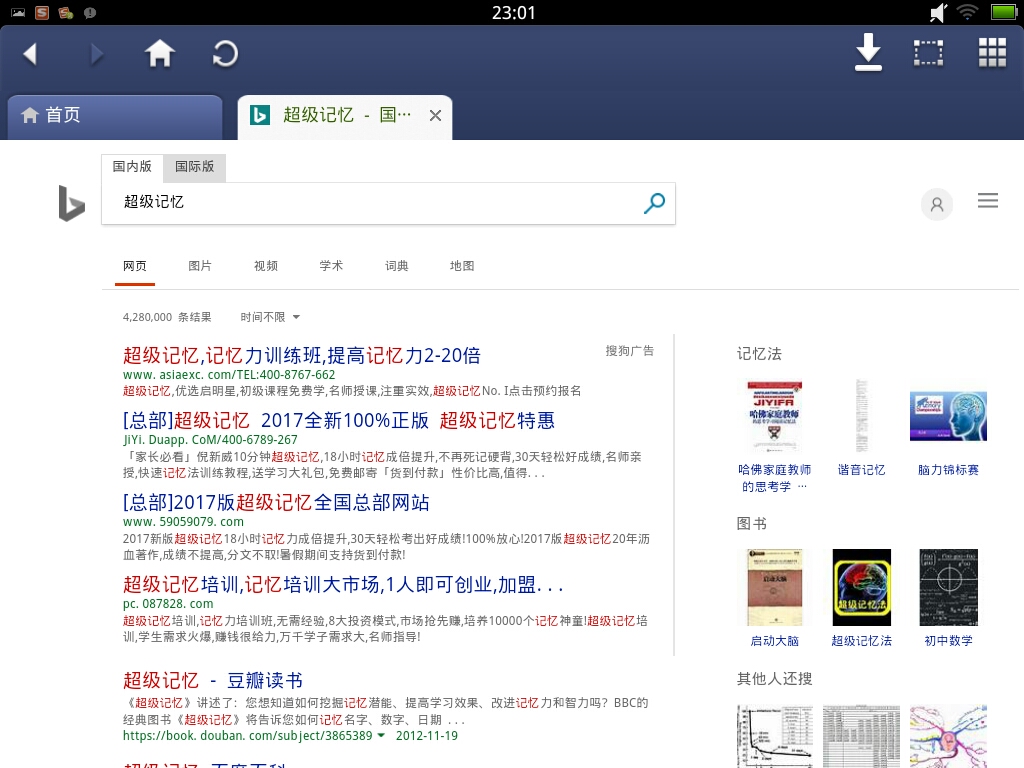The height and width of the screenshot is (768, 1024).
Task: Click the www.59059079.com URL
Action: click(x=183, y=522)
